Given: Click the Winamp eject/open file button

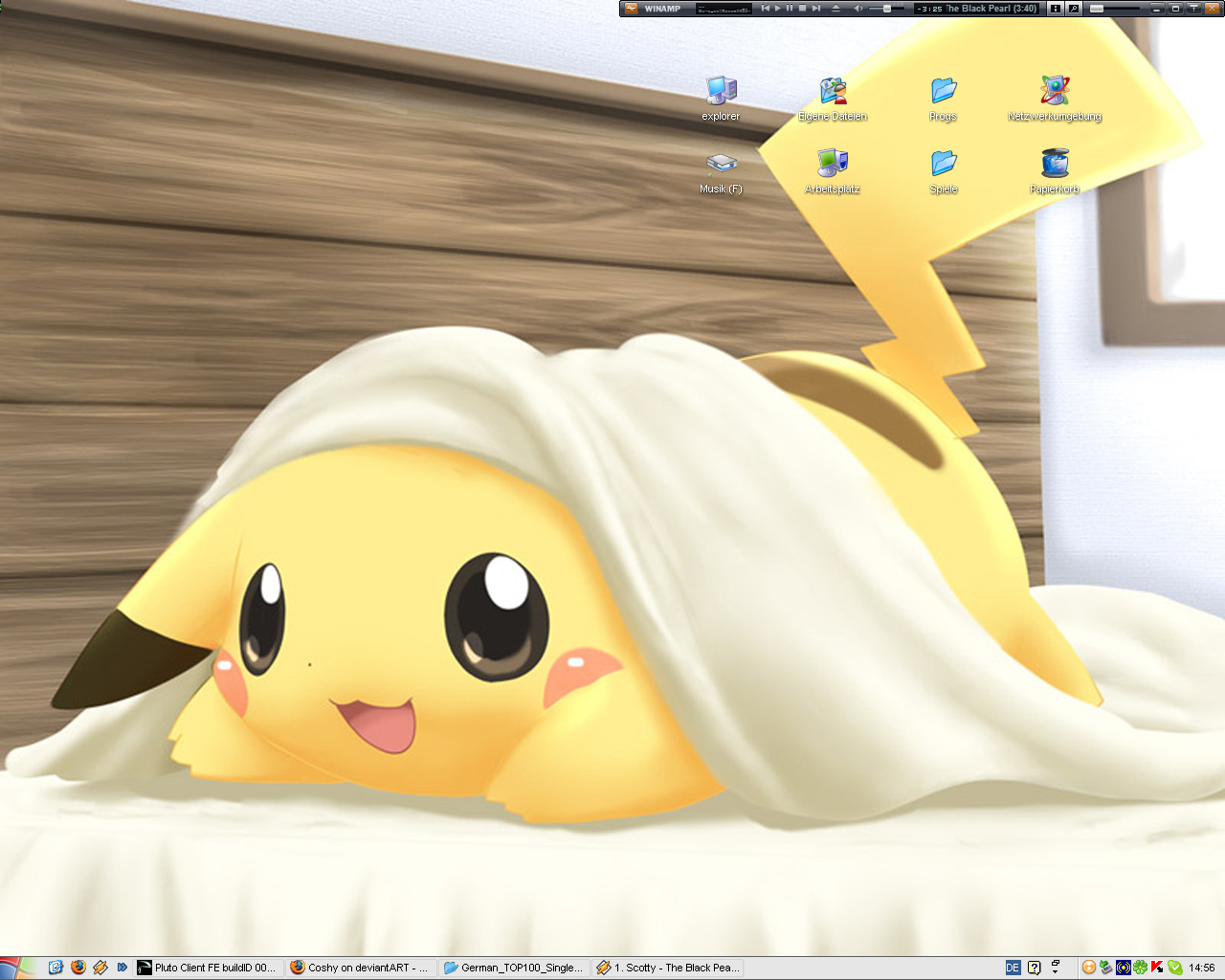Looking at the screenshot, I should (x=835, y=9).
